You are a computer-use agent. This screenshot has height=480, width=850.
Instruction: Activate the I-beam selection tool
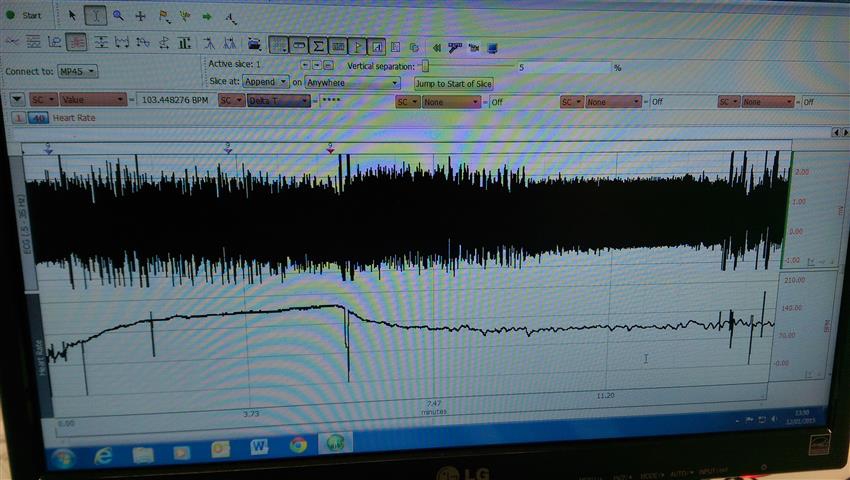tap(95, 16)
